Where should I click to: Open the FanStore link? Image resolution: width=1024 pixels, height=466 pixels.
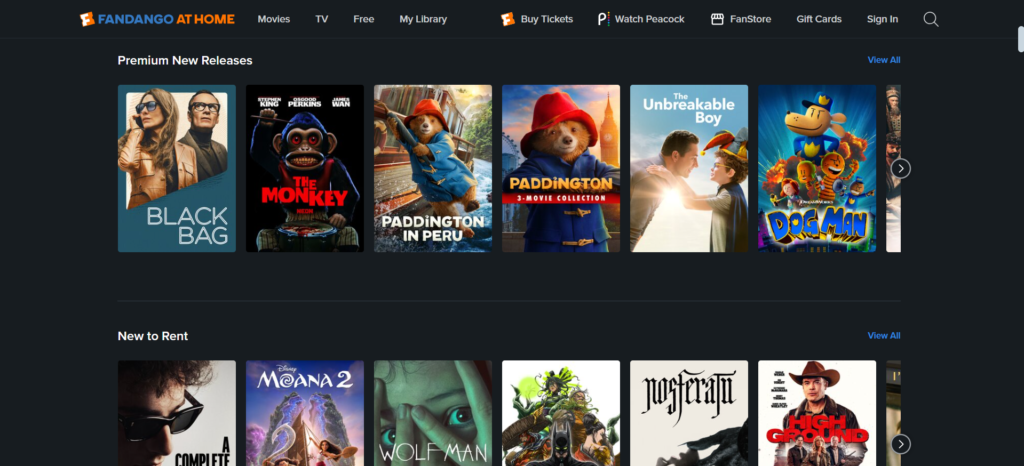[x=750, y=19]
